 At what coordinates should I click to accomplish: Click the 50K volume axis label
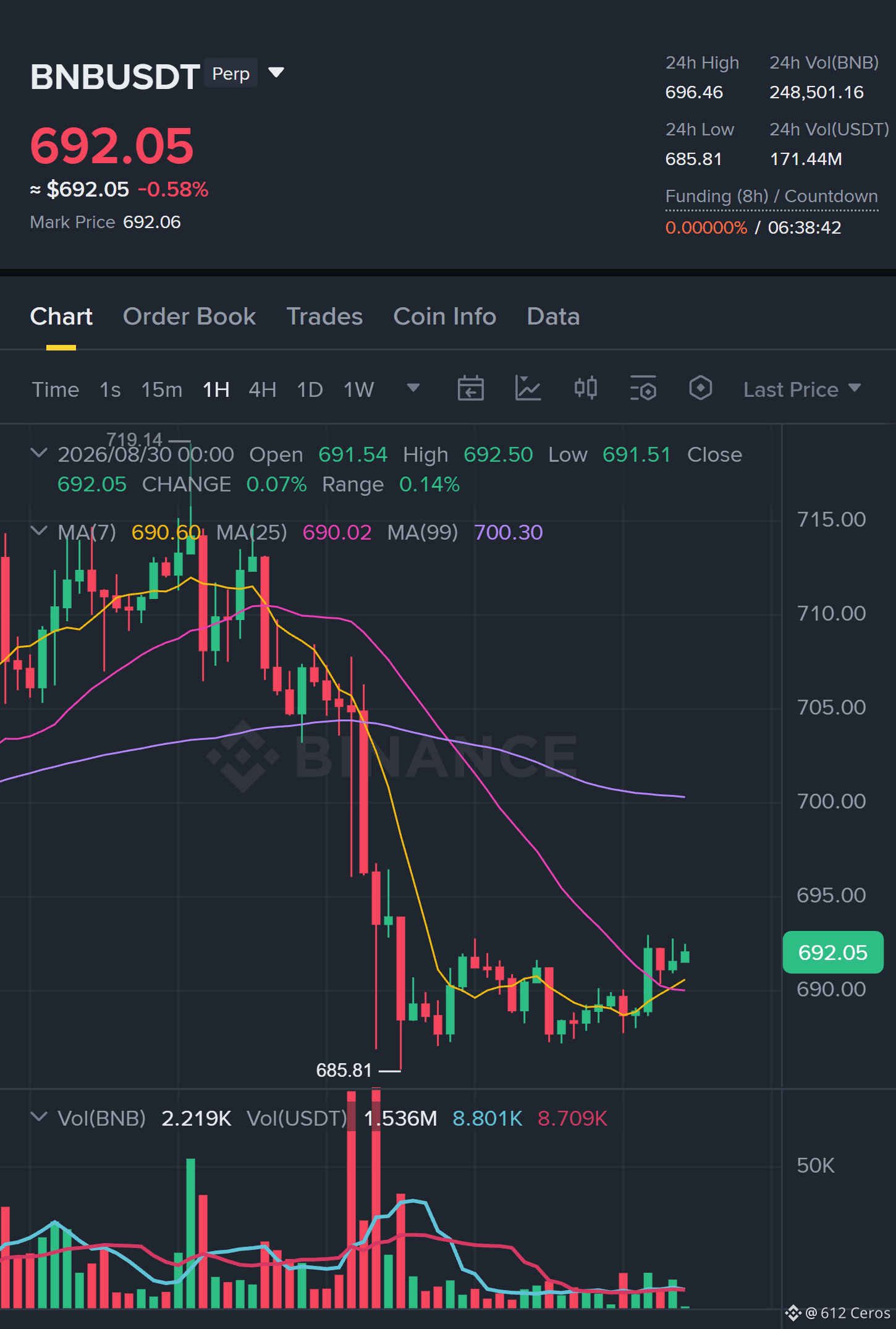[816, 1165]
